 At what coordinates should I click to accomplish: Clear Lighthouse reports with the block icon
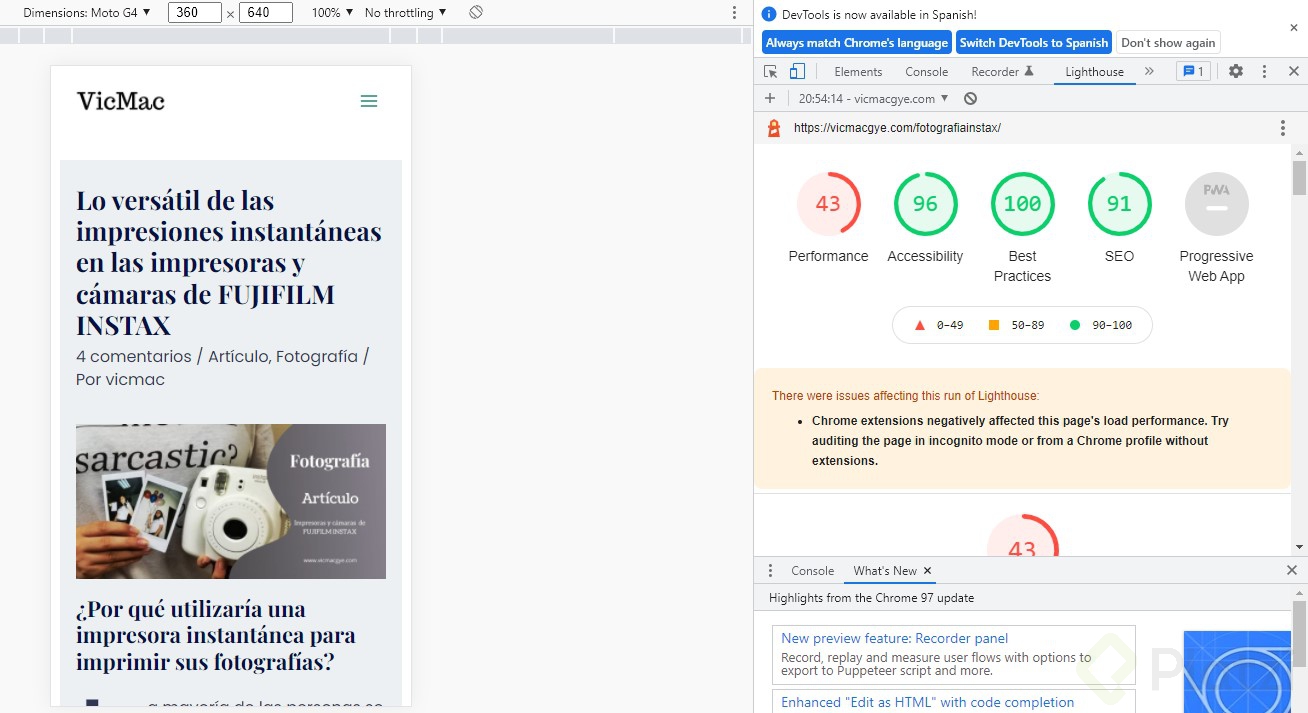pos(968,98)
